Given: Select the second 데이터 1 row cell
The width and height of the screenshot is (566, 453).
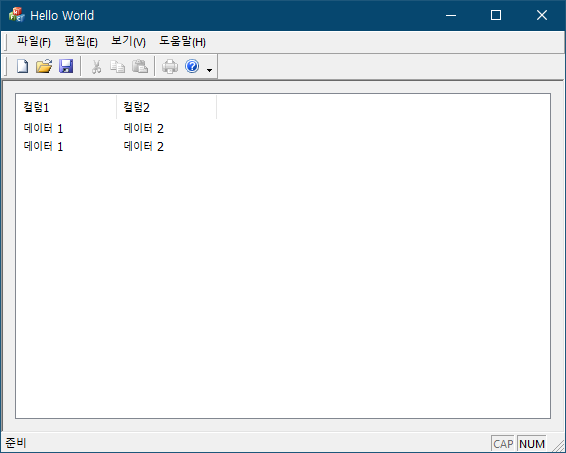Looking at the screenshot, I should pyautogui.click(x=43, y=146).
